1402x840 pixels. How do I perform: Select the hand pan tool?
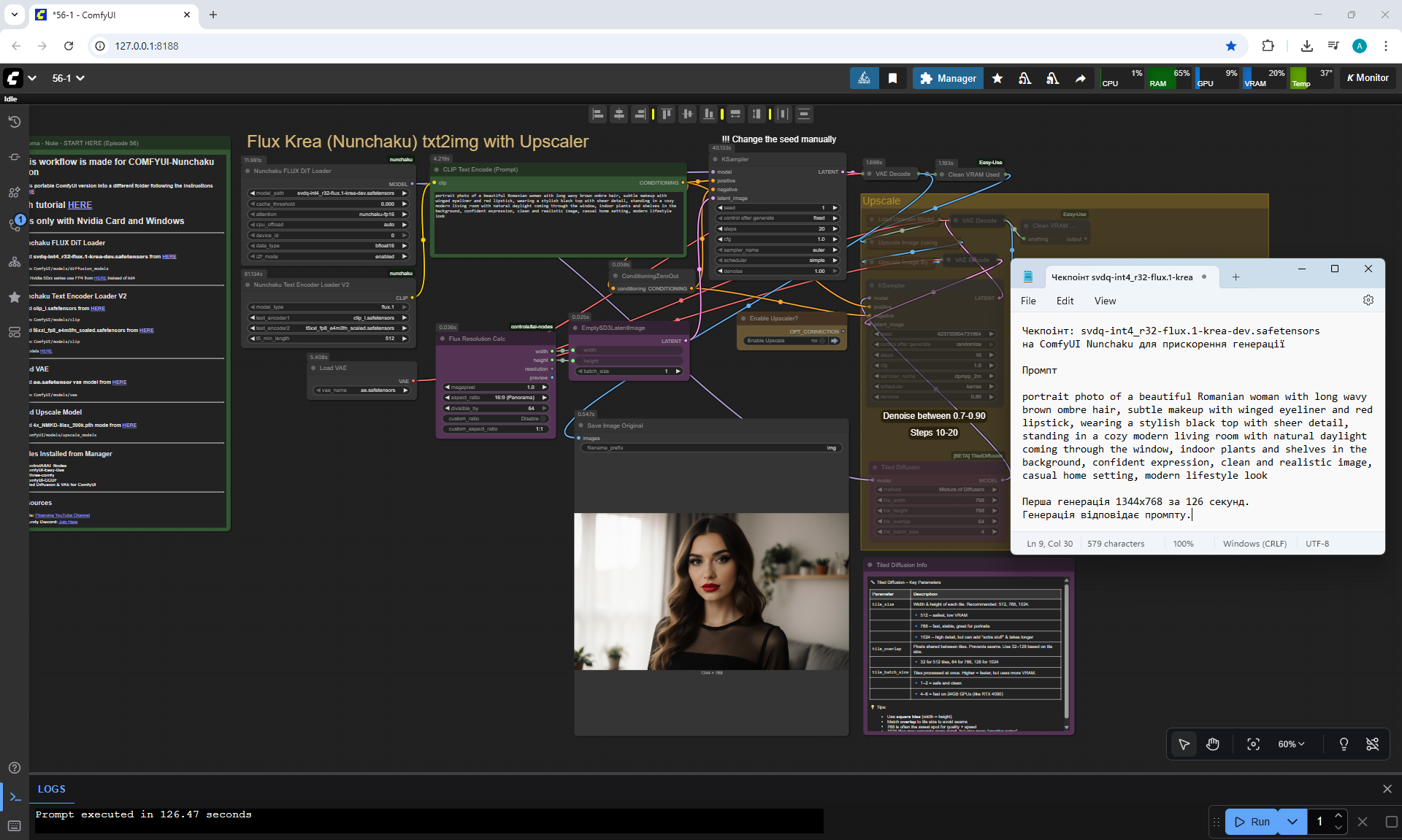1213,744
